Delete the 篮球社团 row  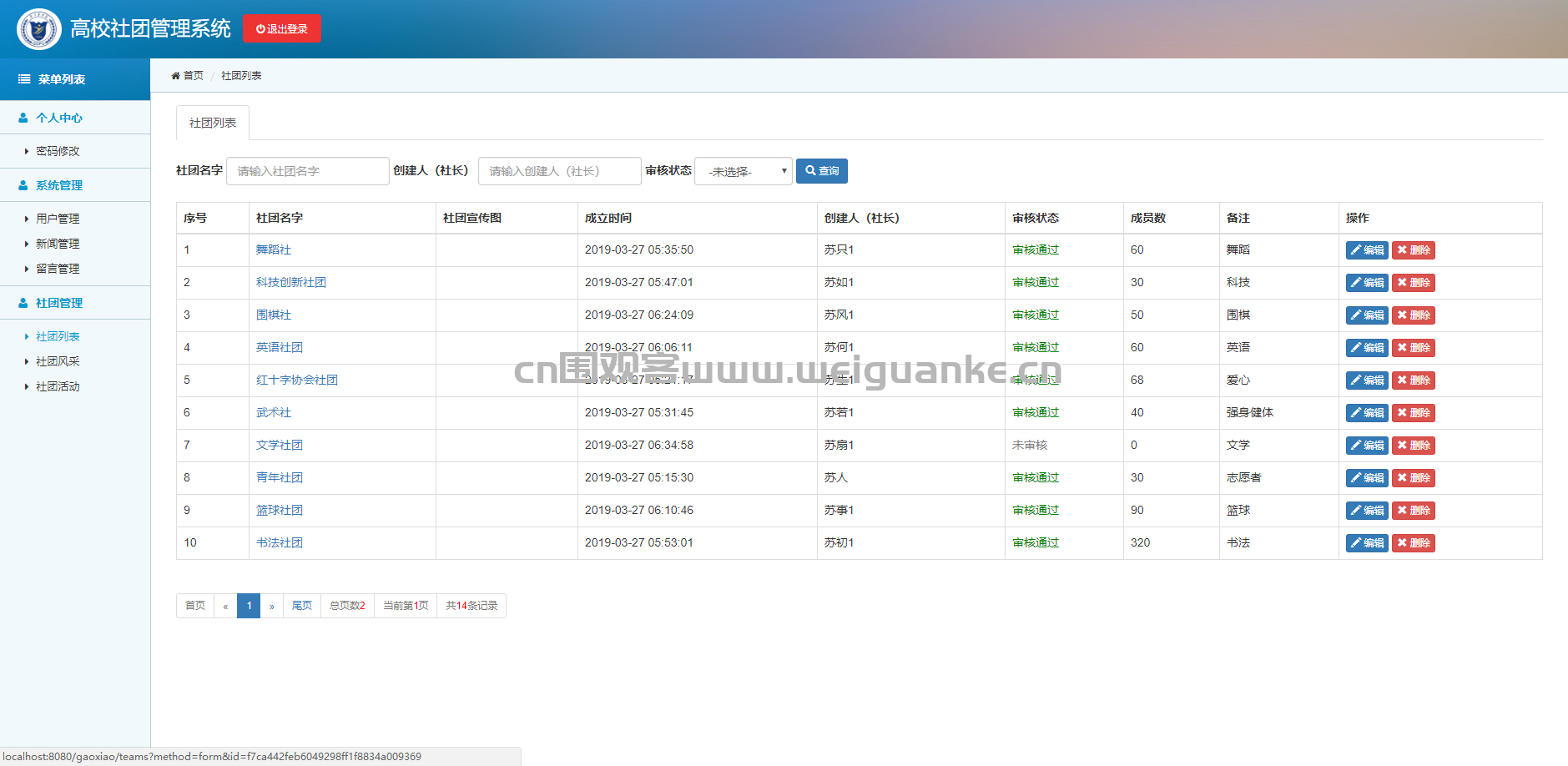coord(1414,511)
